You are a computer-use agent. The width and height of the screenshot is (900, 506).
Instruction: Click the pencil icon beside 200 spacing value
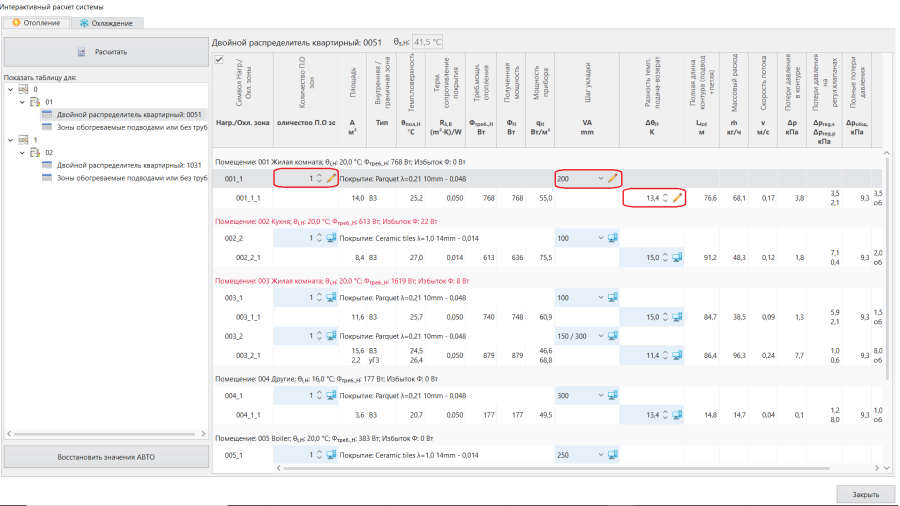(612, 178)
